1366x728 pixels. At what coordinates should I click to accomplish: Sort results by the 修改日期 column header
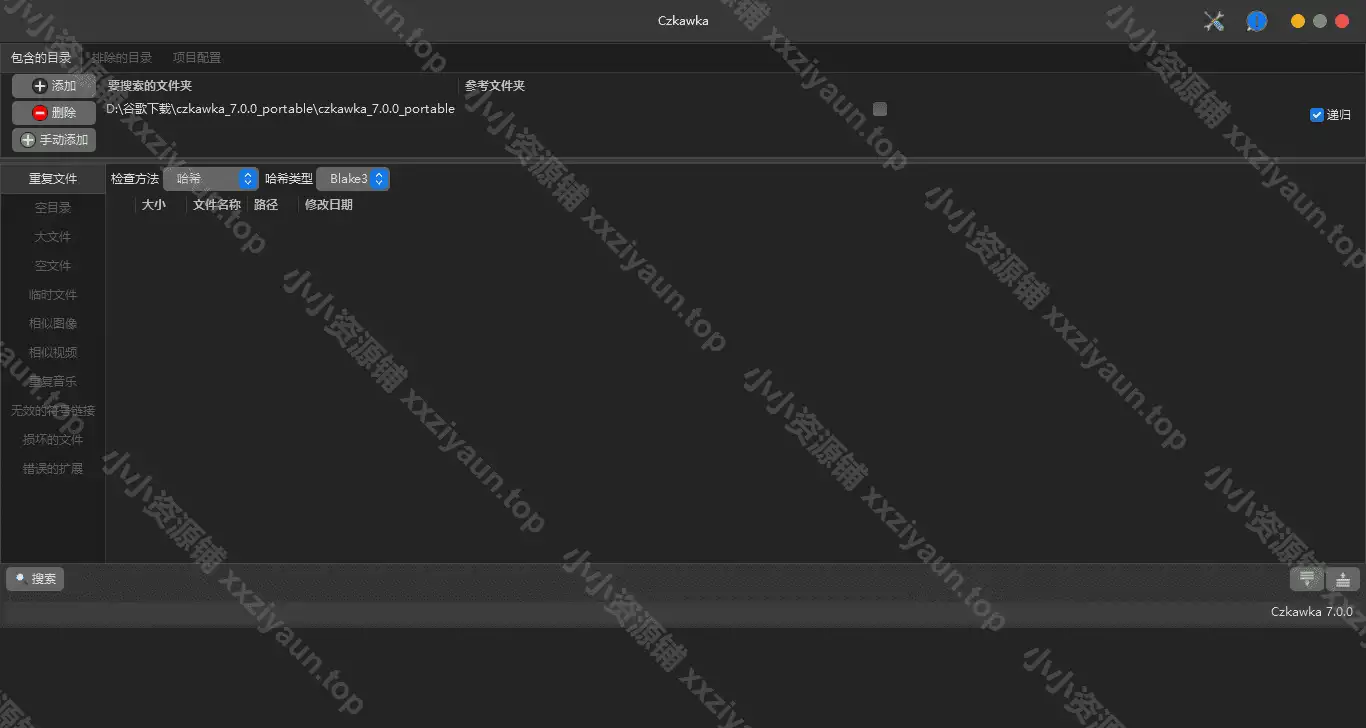point(329,205)
